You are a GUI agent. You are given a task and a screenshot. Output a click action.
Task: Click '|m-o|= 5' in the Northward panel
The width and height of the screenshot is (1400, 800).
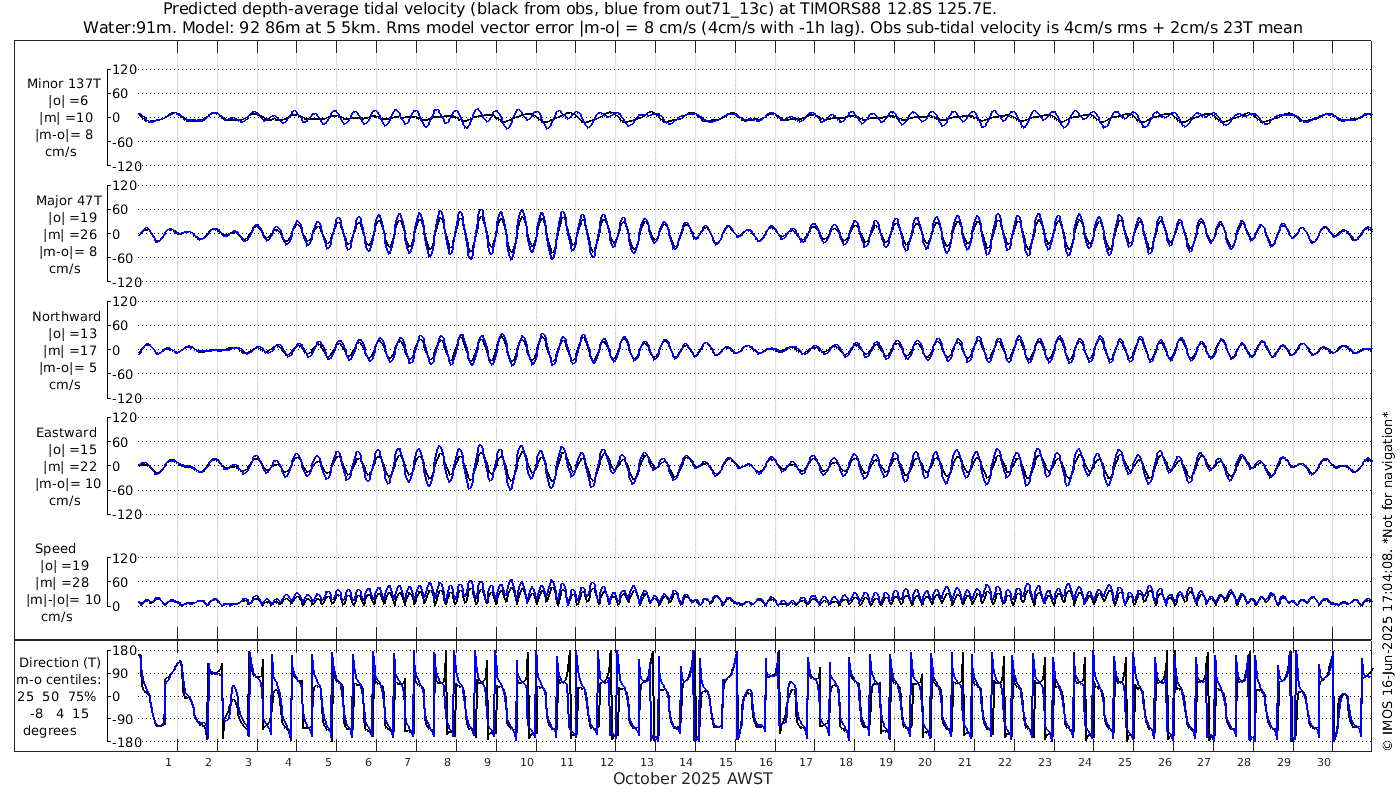pyautogui.click(x=67, y=368)
